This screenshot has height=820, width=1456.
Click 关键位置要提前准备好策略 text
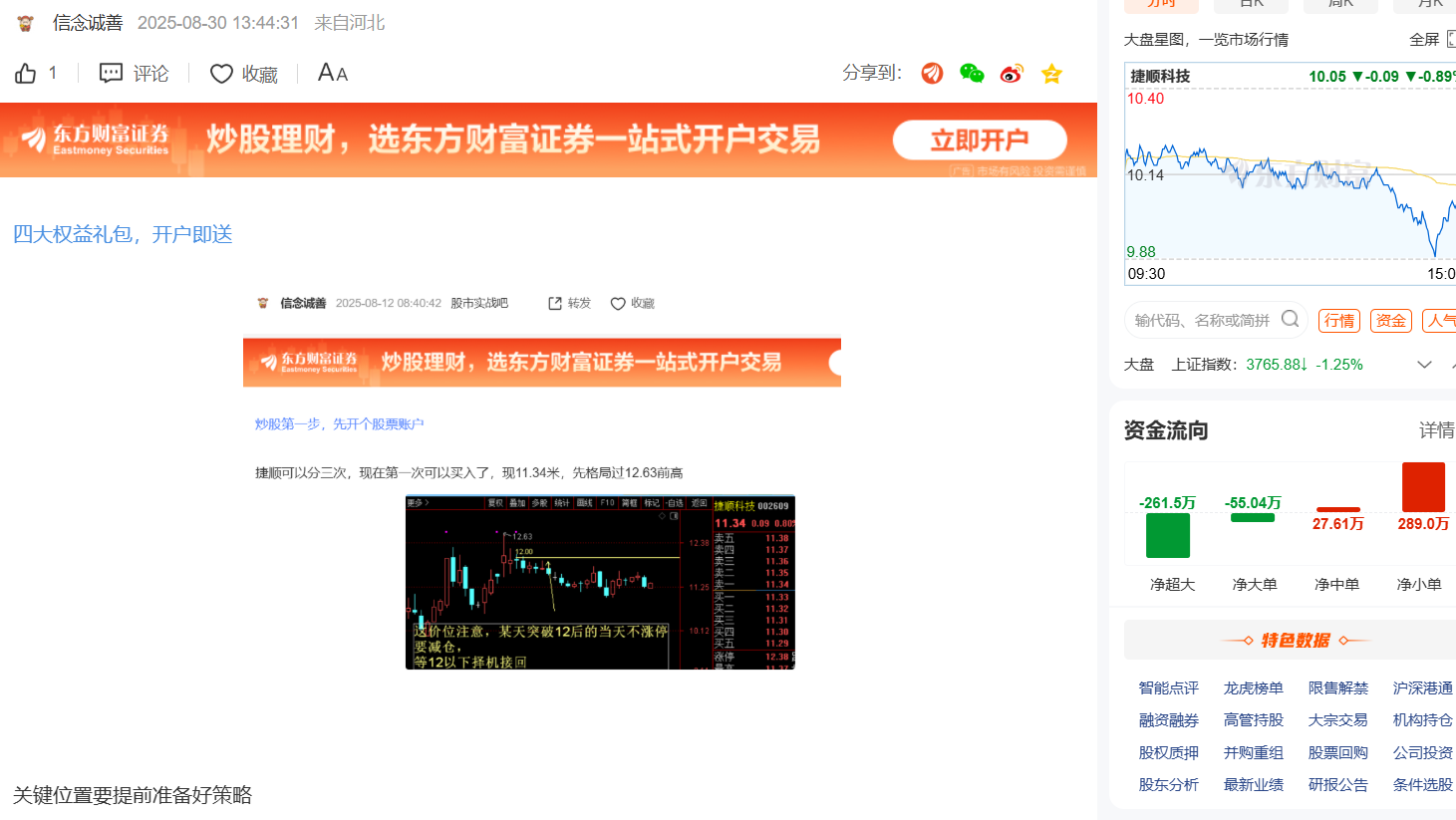pos(133,795)
